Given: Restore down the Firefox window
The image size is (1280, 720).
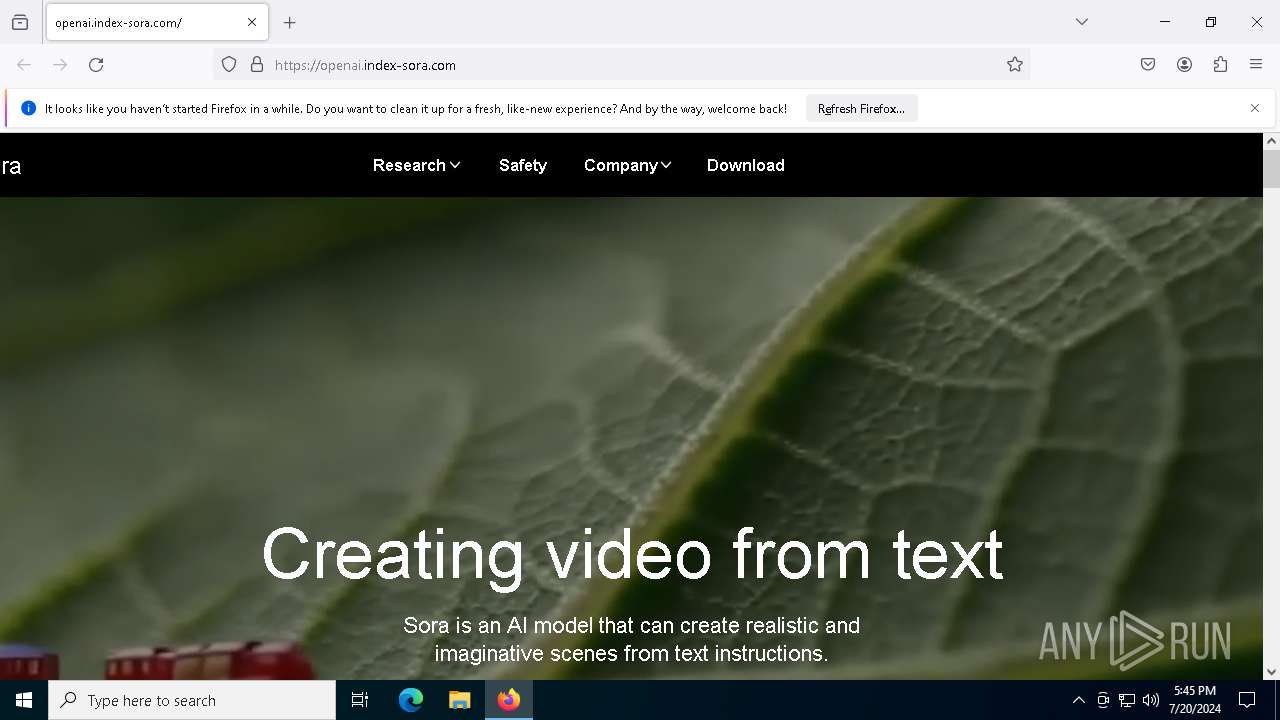Looking at the screenshot, I should click(1211, 22).
